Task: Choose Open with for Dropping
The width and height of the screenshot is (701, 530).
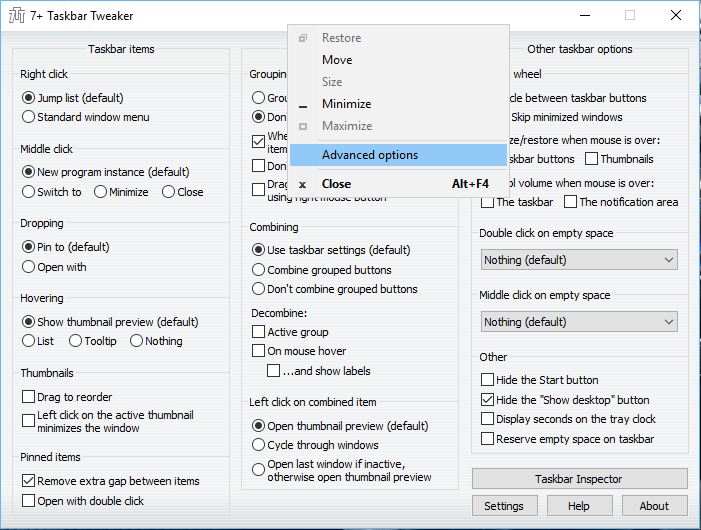Action: point(29,267)
